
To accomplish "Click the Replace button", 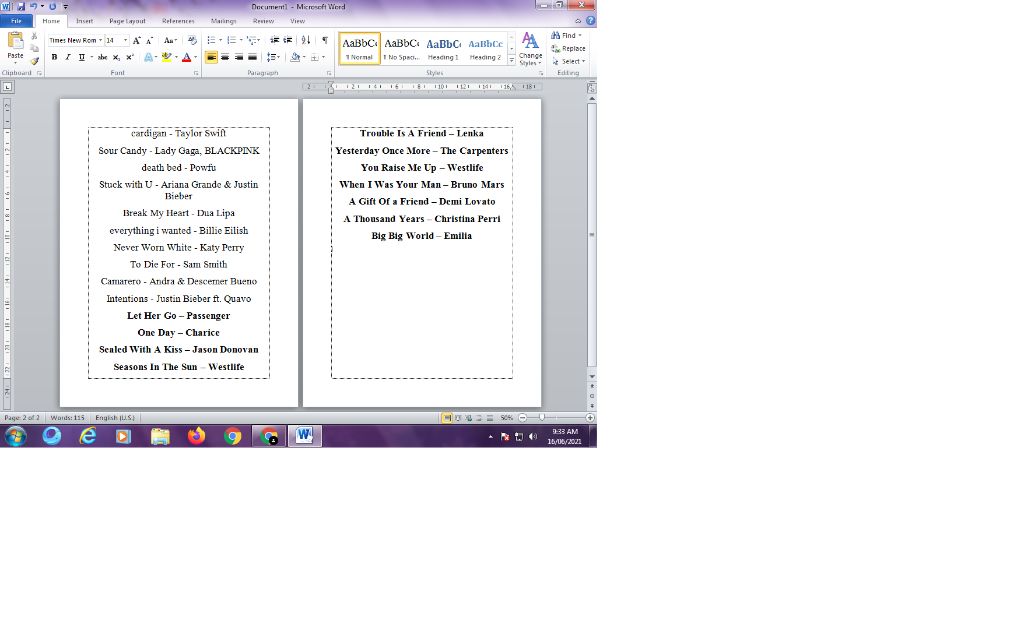I will [x=569, y=48].
